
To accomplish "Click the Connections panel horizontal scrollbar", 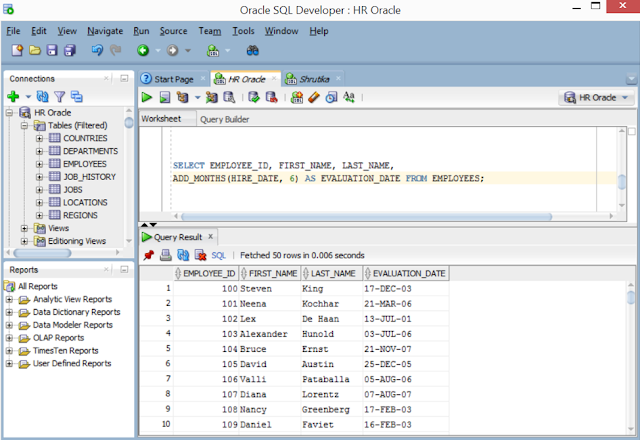I will coord(42,253).
